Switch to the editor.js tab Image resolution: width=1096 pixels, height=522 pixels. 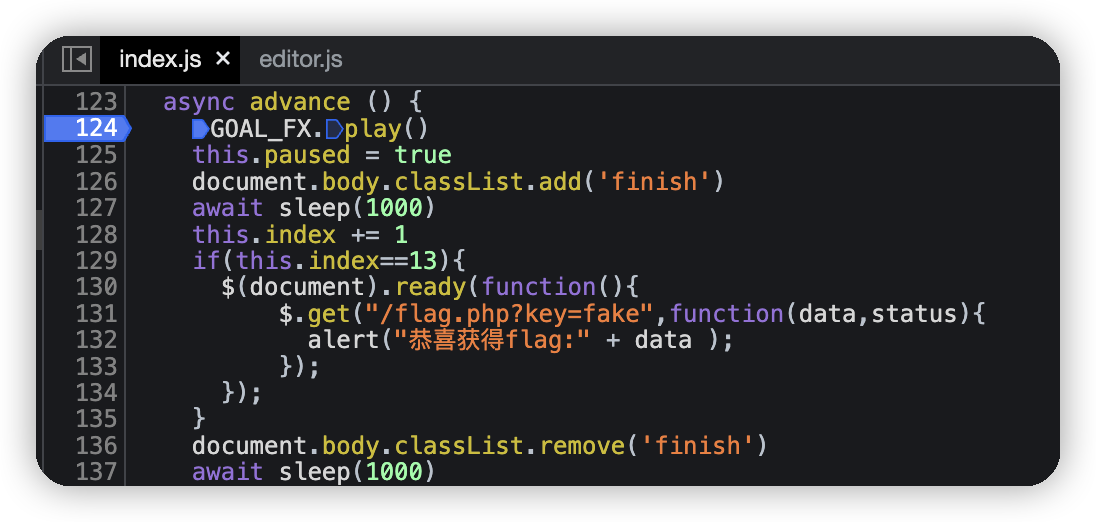click(x=300, y=59)
